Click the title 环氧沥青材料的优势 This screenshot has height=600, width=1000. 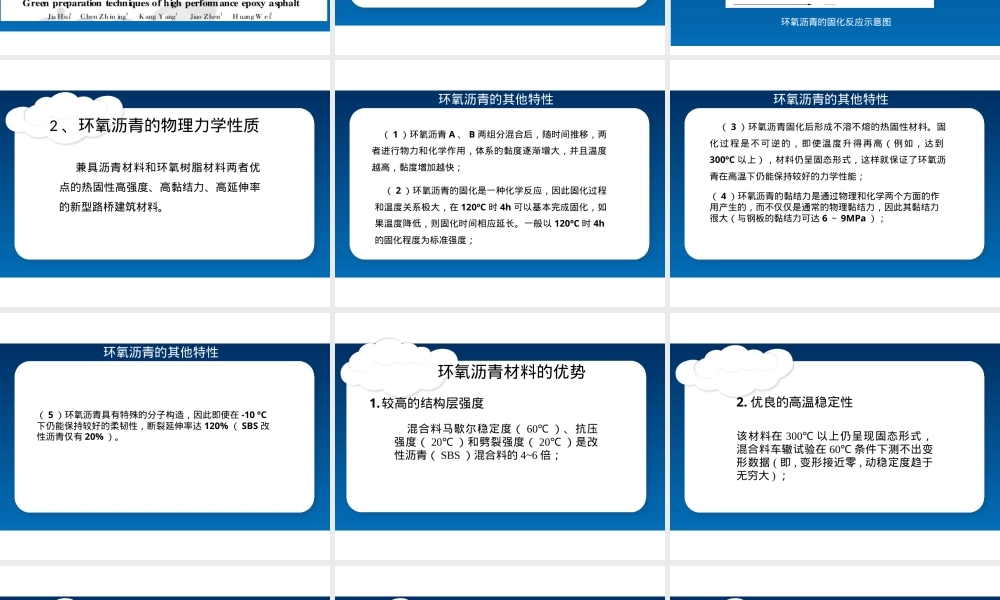(x=511, y=372)
